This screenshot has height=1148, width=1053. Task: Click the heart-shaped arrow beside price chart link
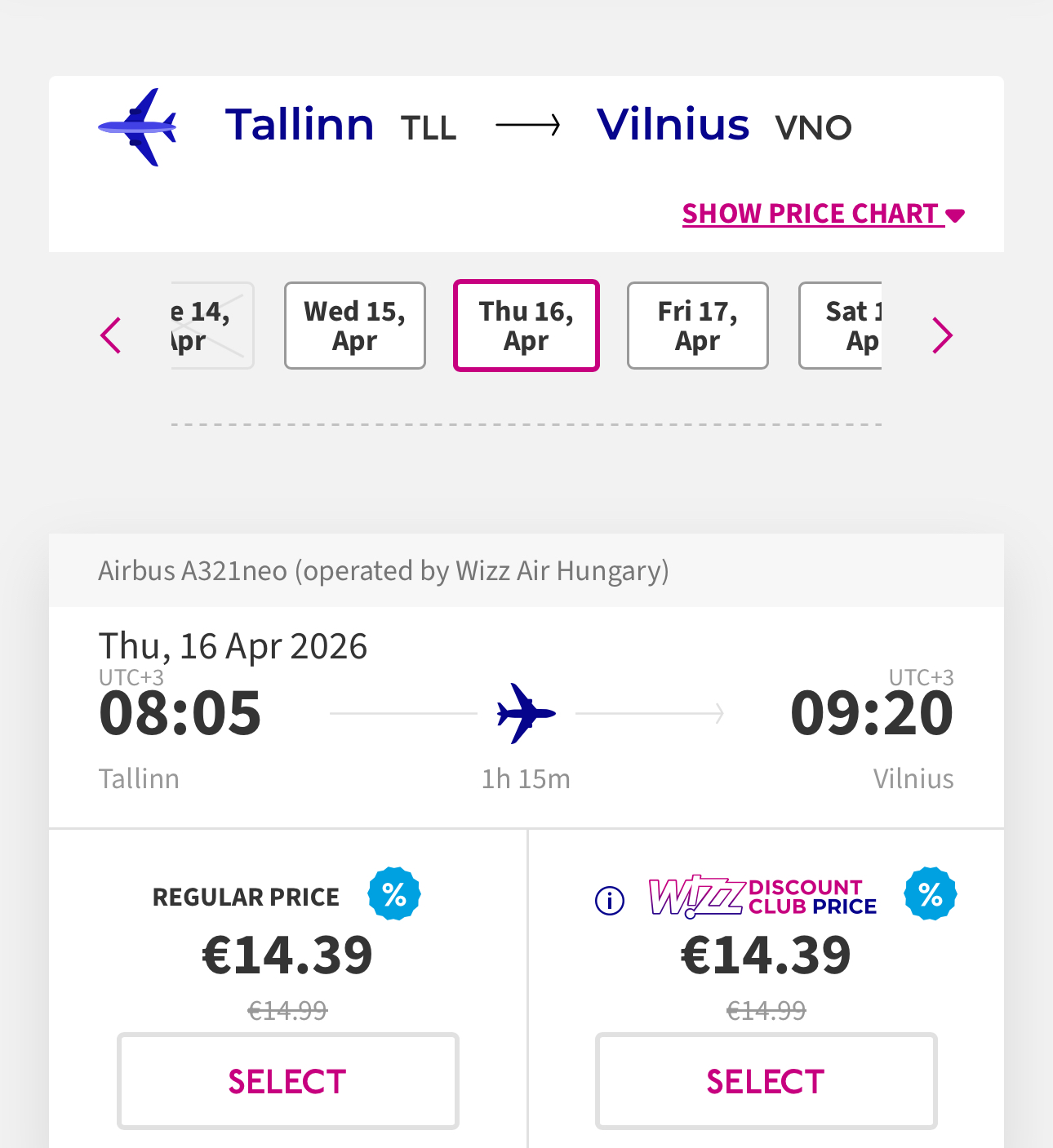(955, 215)
